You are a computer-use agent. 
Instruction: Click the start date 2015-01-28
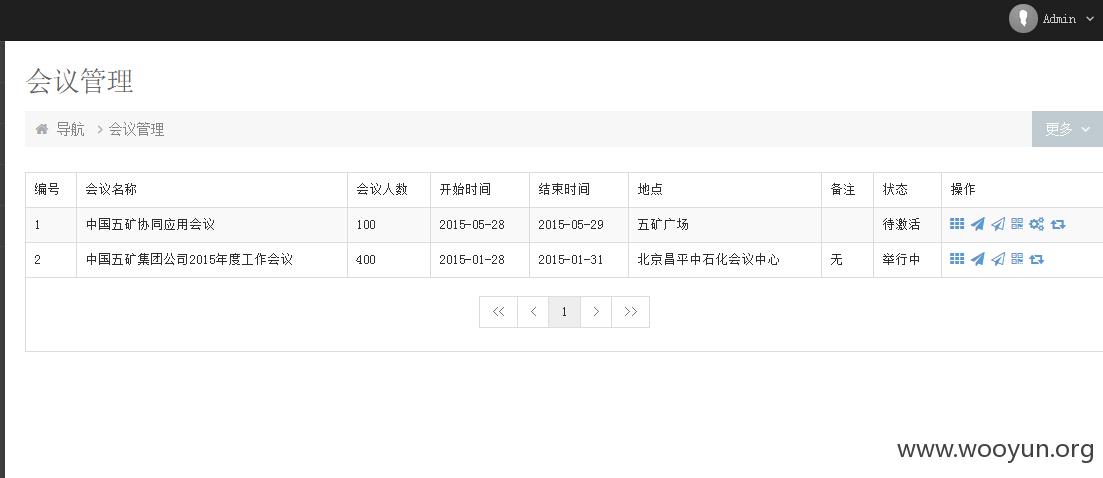(x=472, y=259)
